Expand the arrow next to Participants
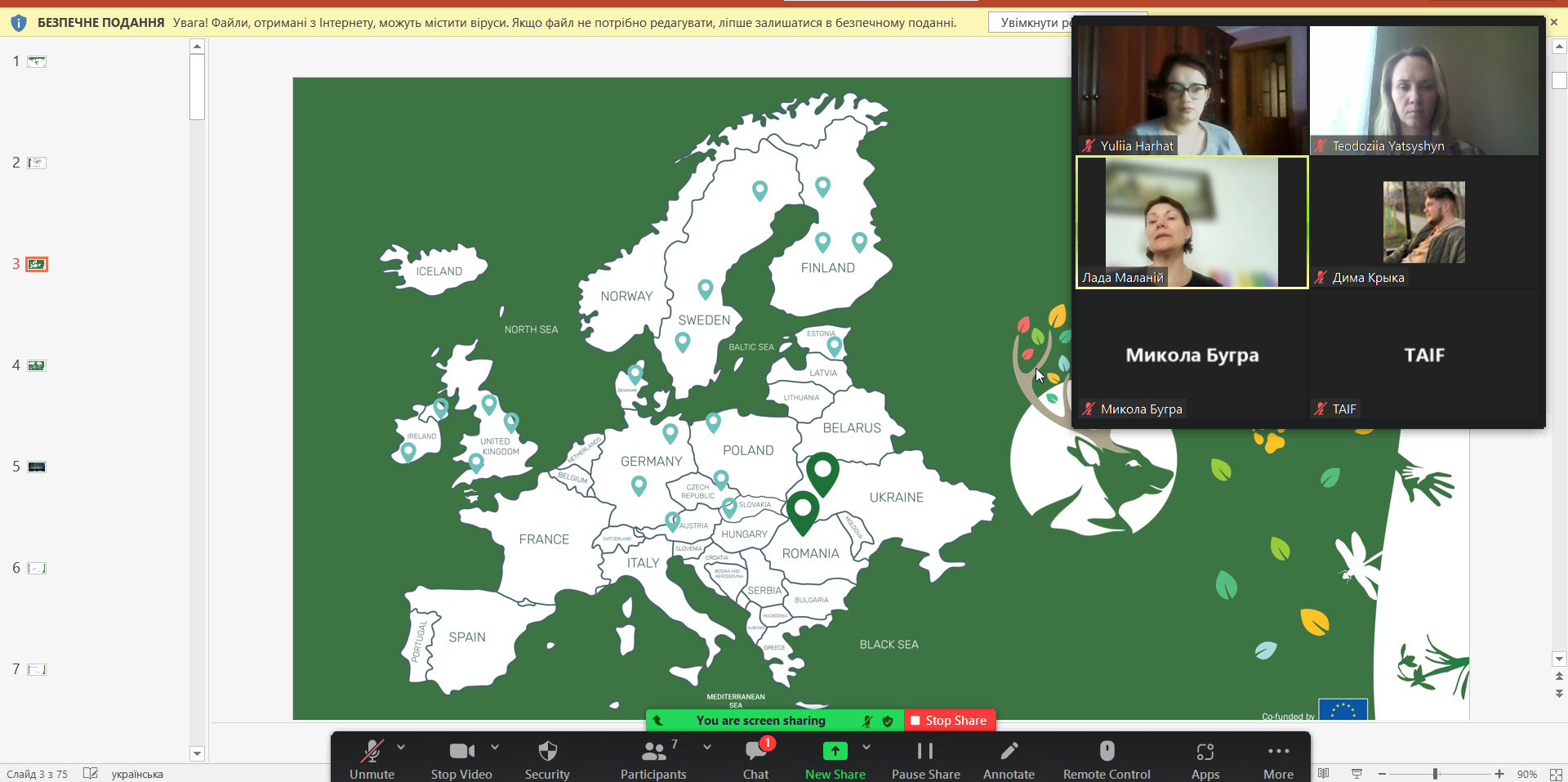The height and width of the screenshot is (782, 1568). click(707, 747)
